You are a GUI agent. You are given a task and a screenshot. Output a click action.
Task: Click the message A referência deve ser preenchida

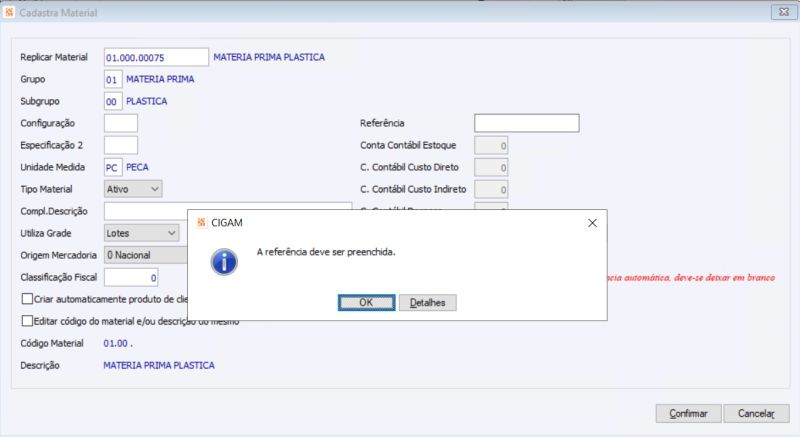click(326, 252)
